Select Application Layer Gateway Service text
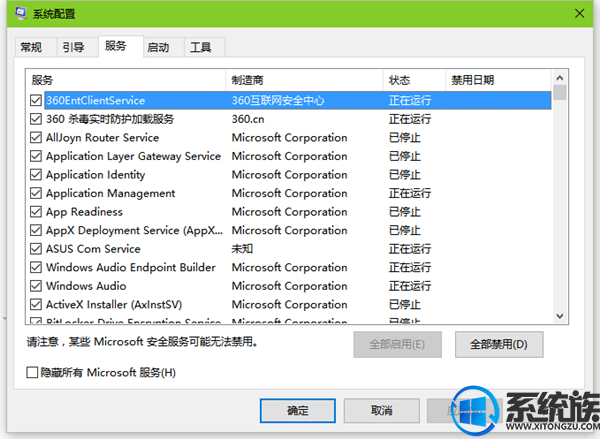This screenshot has height=439, width=600. pos(133,156)
